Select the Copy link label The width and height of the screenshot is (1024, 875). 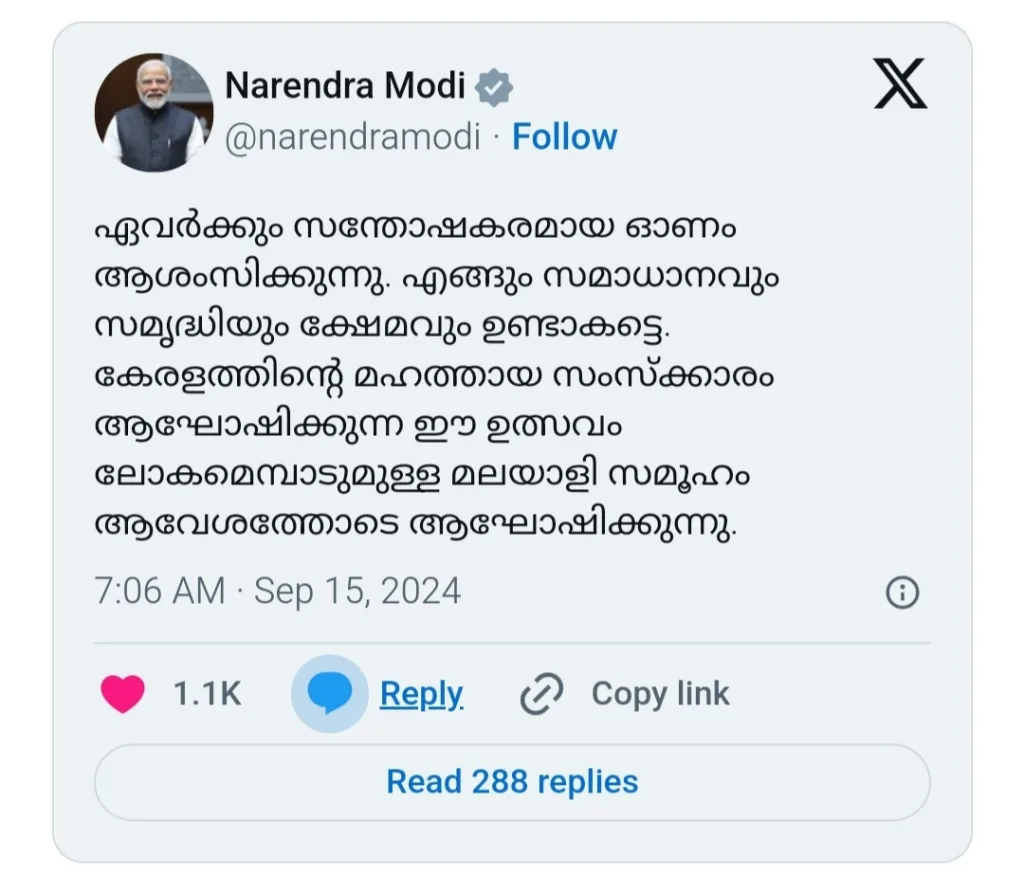660,694
